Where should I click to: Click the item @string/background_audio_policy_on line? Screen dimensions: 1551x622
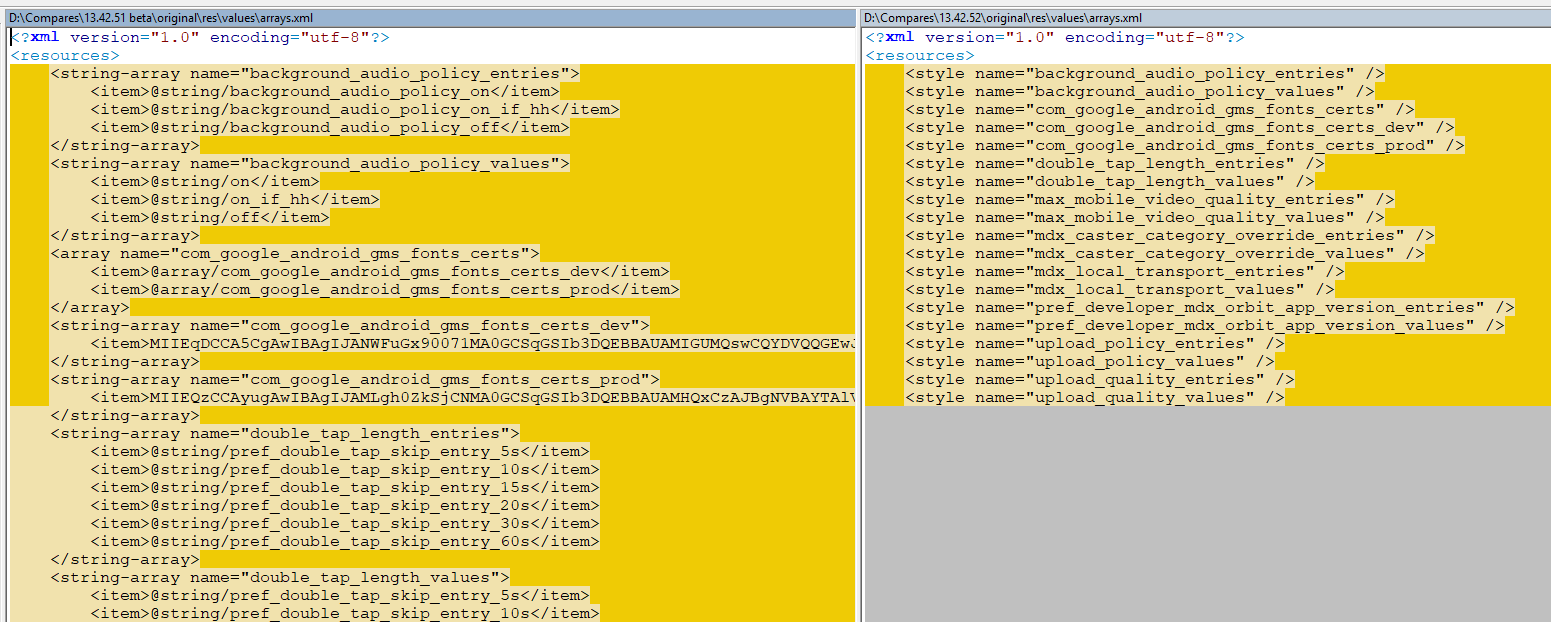(325, 91)
